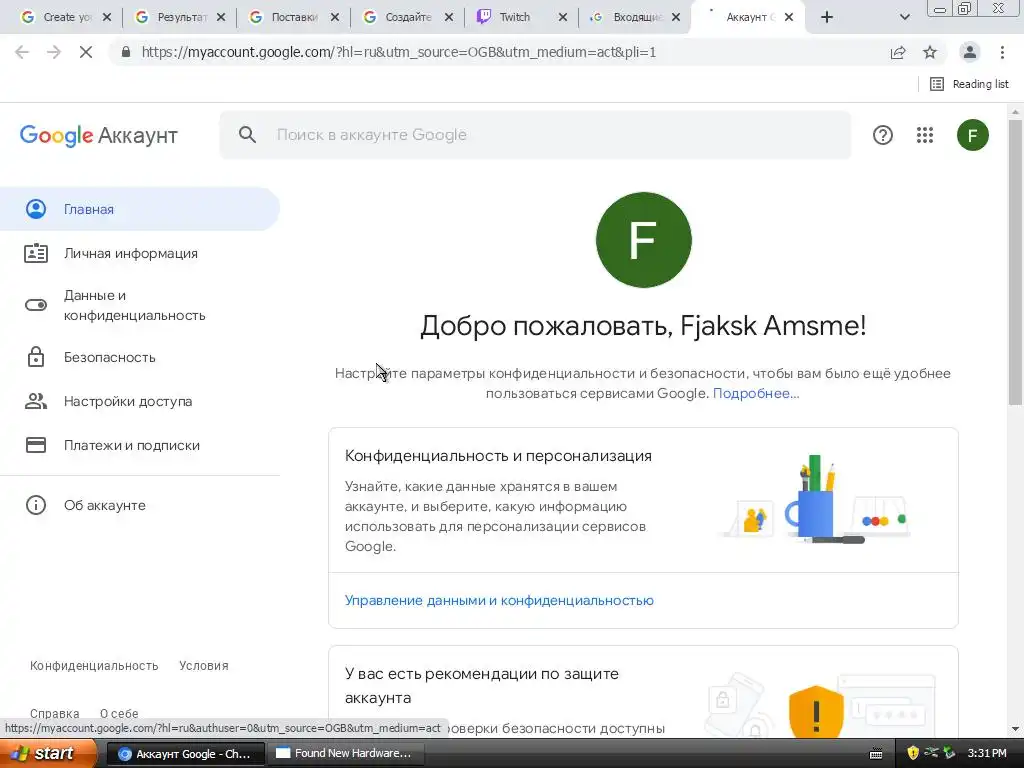
Task: Click the lock site info icon
Action: click(126, 52)
